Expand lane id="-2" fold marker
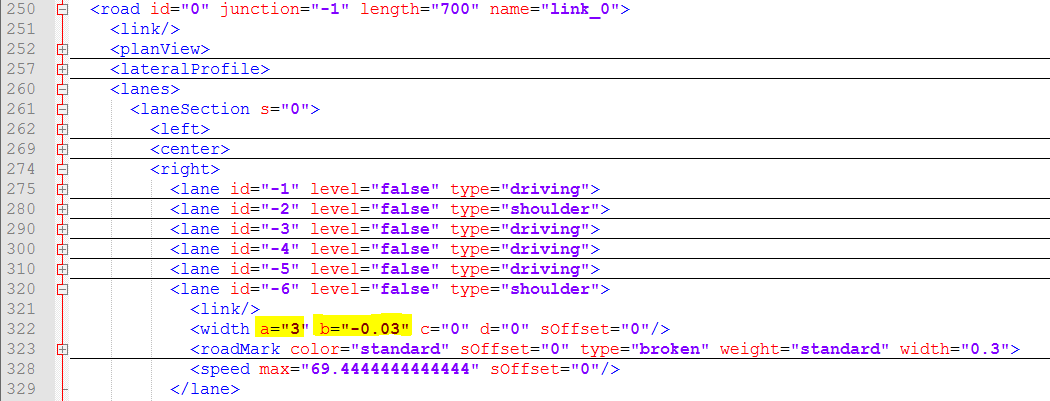1050x401 pixels. pos(62,210)
